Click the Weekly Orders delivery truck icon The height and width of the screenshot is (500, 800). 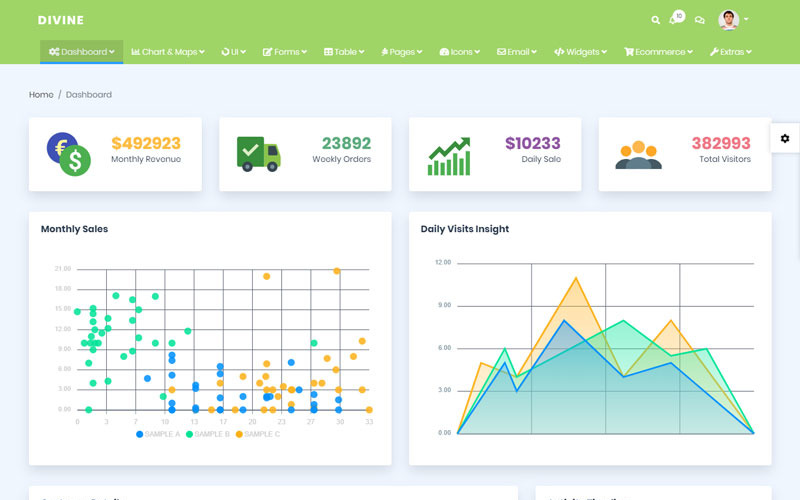[258, 153]
